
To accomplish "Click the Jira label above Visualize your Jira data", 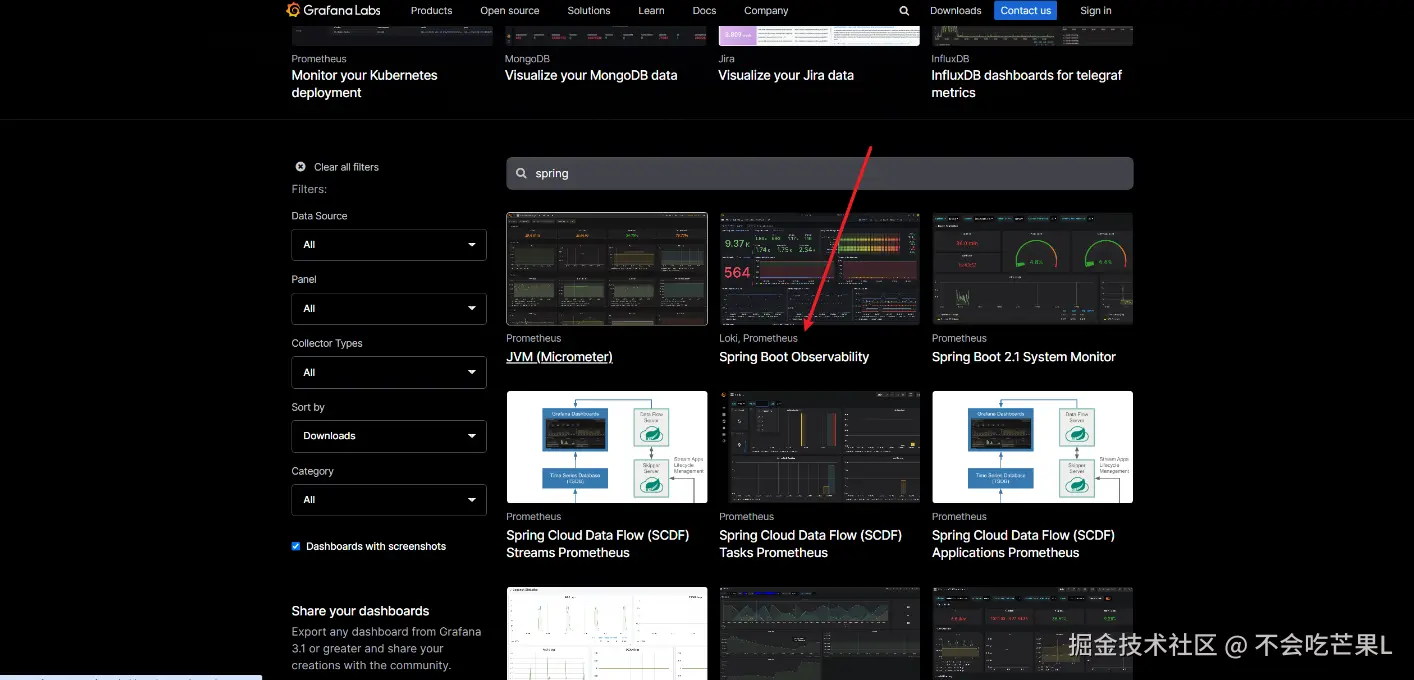I will (x=726, y=59).
